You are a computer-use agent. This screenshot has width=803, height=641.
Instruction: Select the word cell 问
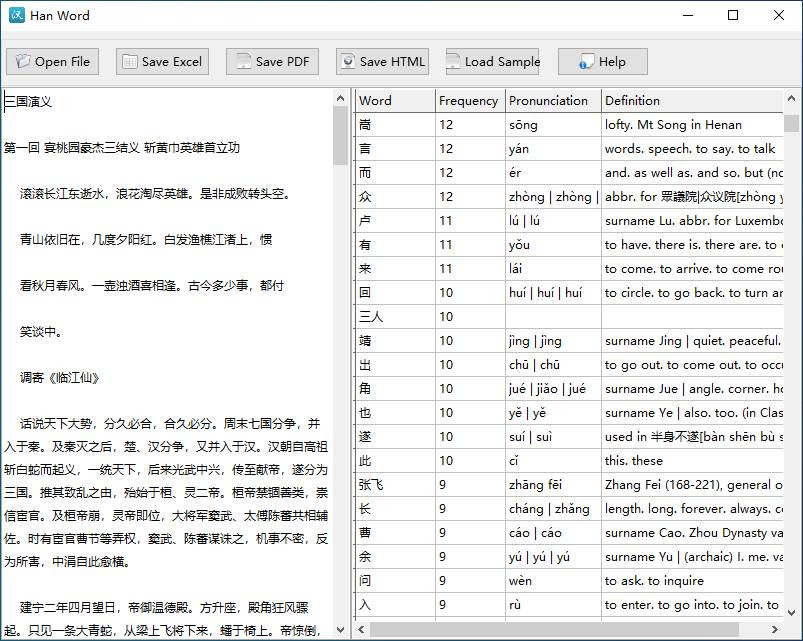point(394,581)
